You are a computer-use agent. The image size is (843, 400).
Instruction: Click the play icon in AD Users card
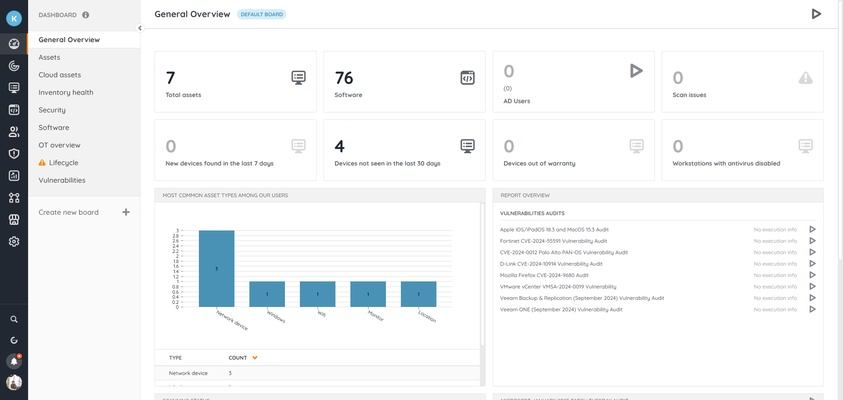(635, 71)
